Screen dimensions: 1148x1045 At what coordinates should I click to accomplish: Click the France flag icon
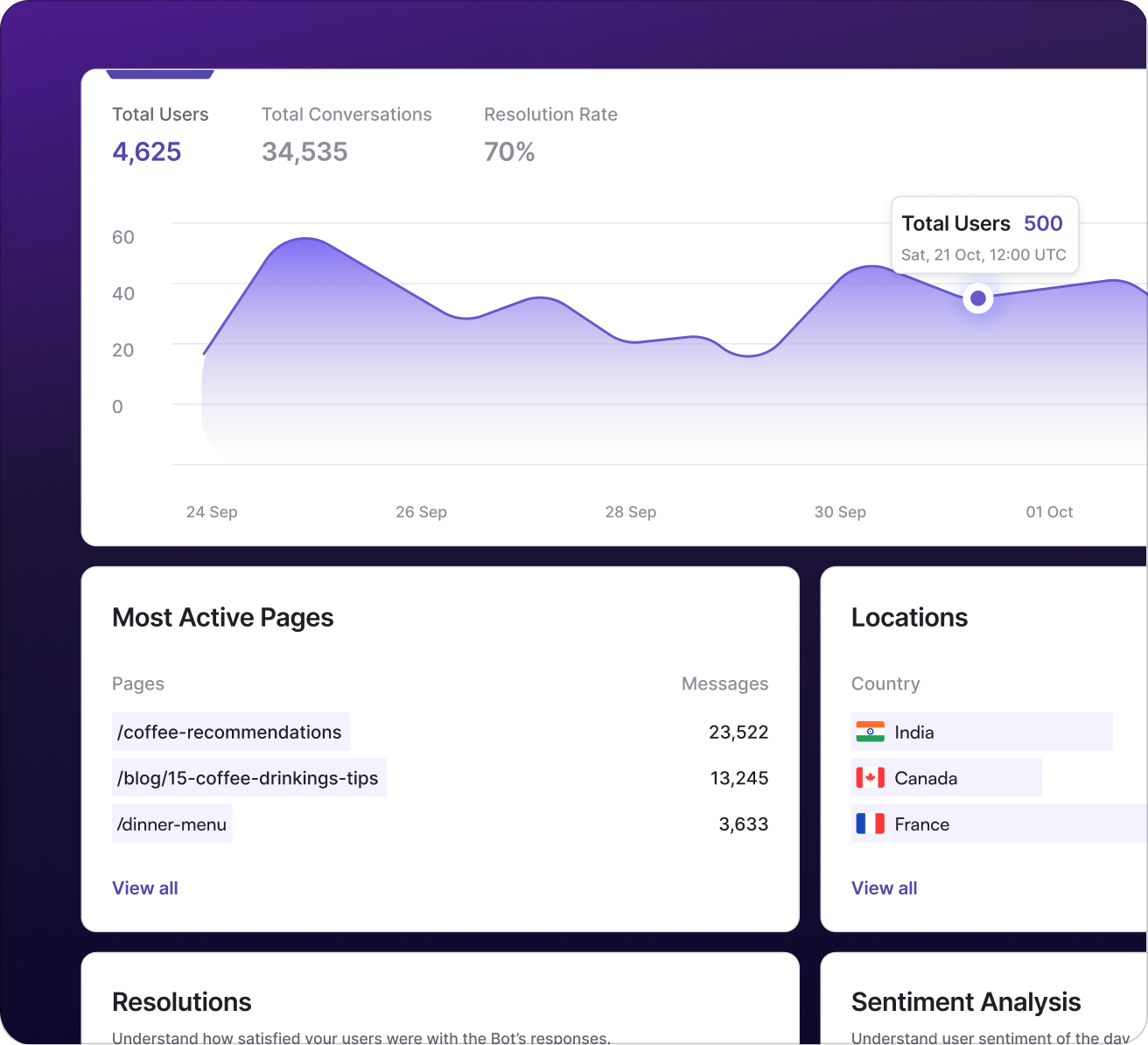870,824
